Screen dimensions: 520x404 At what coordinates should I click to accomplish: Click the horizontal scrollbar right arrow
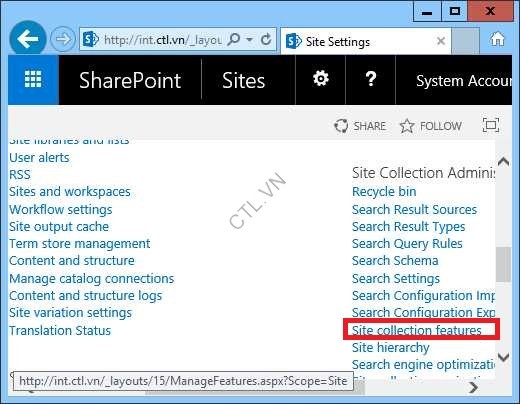[473, 387]
